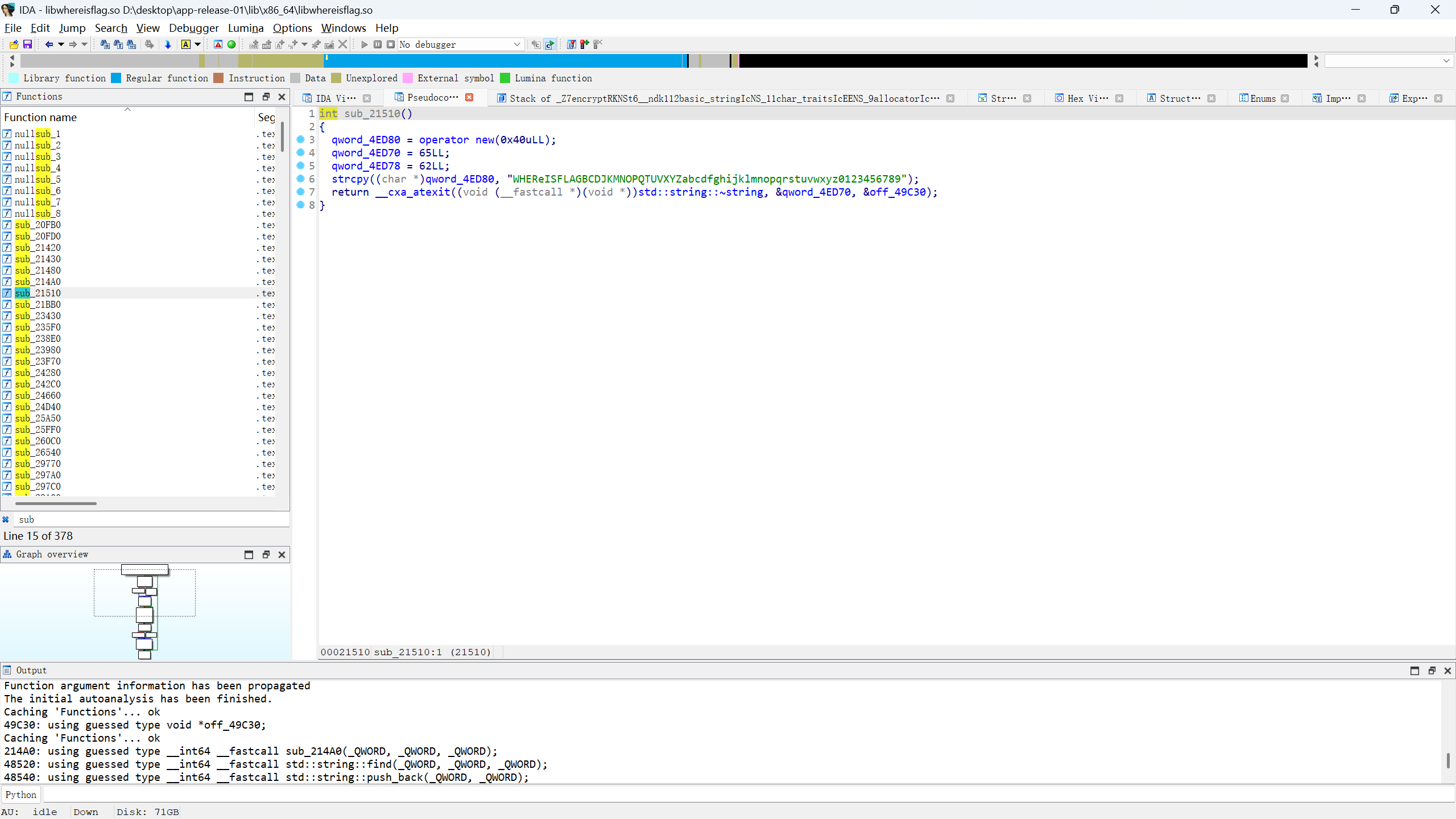Open the Lumina menu
Screen dimensions: 1456x819
coord(246,28)
